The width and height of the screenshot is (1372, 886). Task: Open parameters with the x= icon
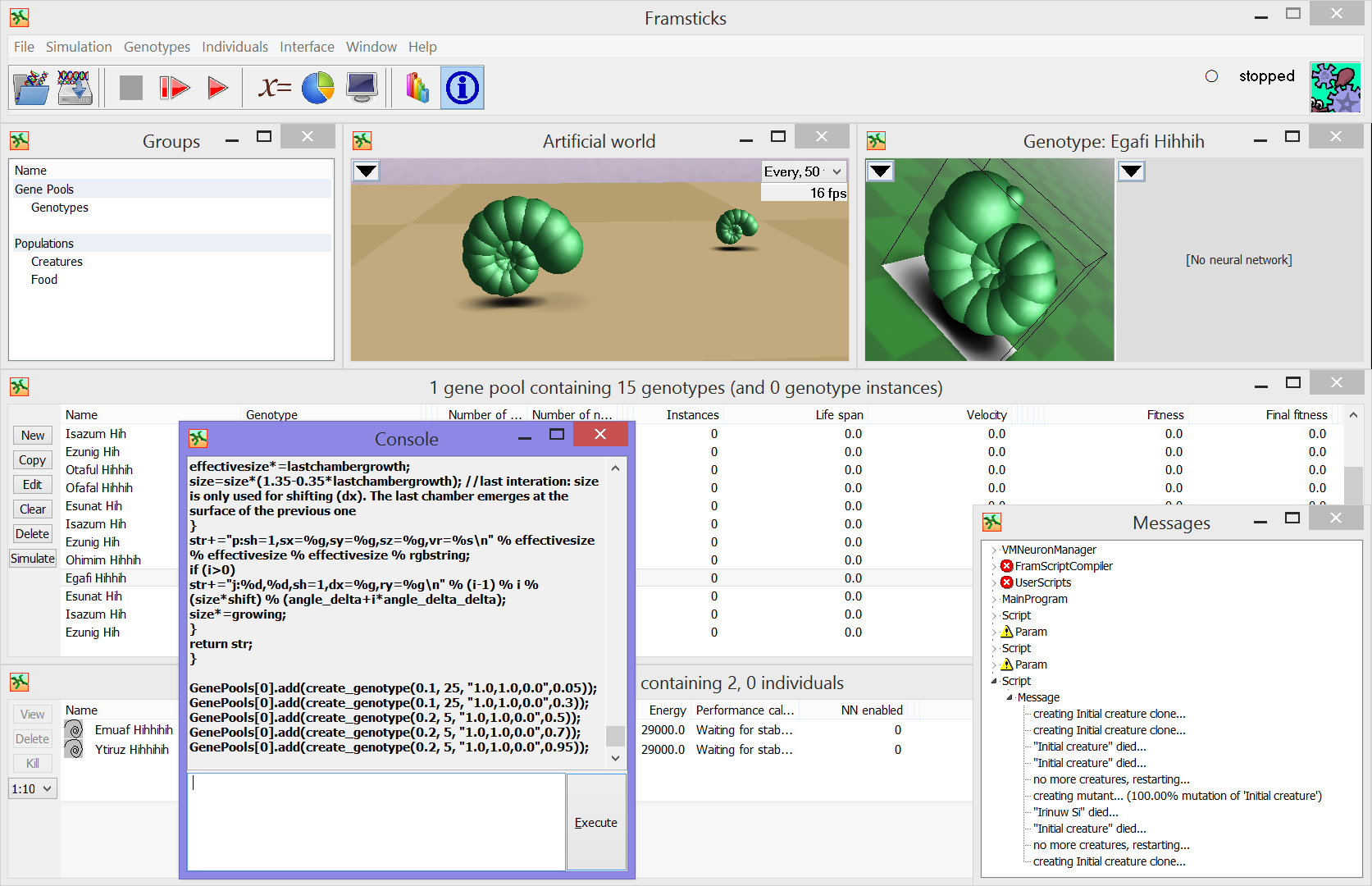tap(274, 88)
